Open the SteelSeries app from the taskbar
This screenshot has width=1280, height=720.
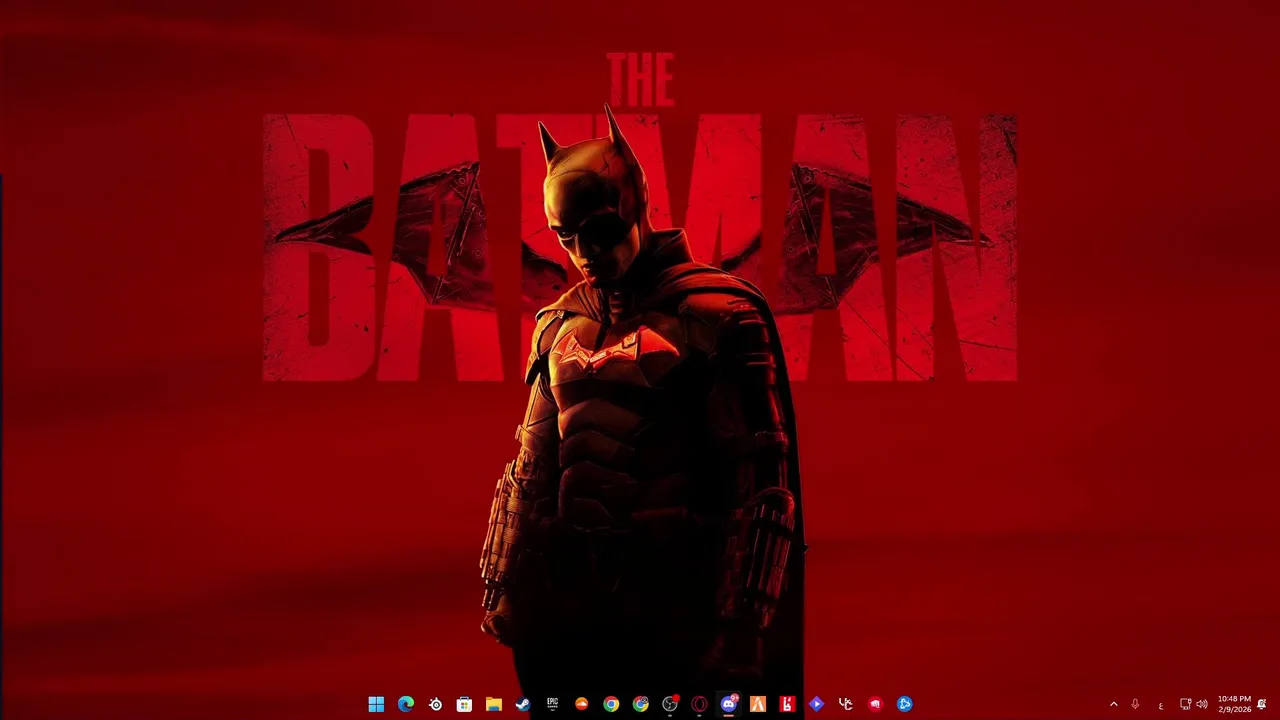435,704
